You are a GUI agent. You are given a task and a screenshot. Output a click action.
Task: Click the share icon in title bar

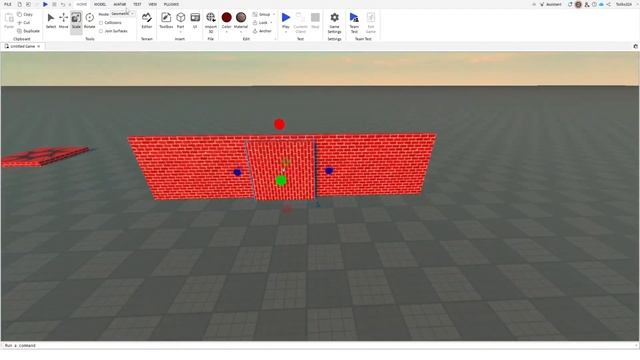tap(609, 4)
